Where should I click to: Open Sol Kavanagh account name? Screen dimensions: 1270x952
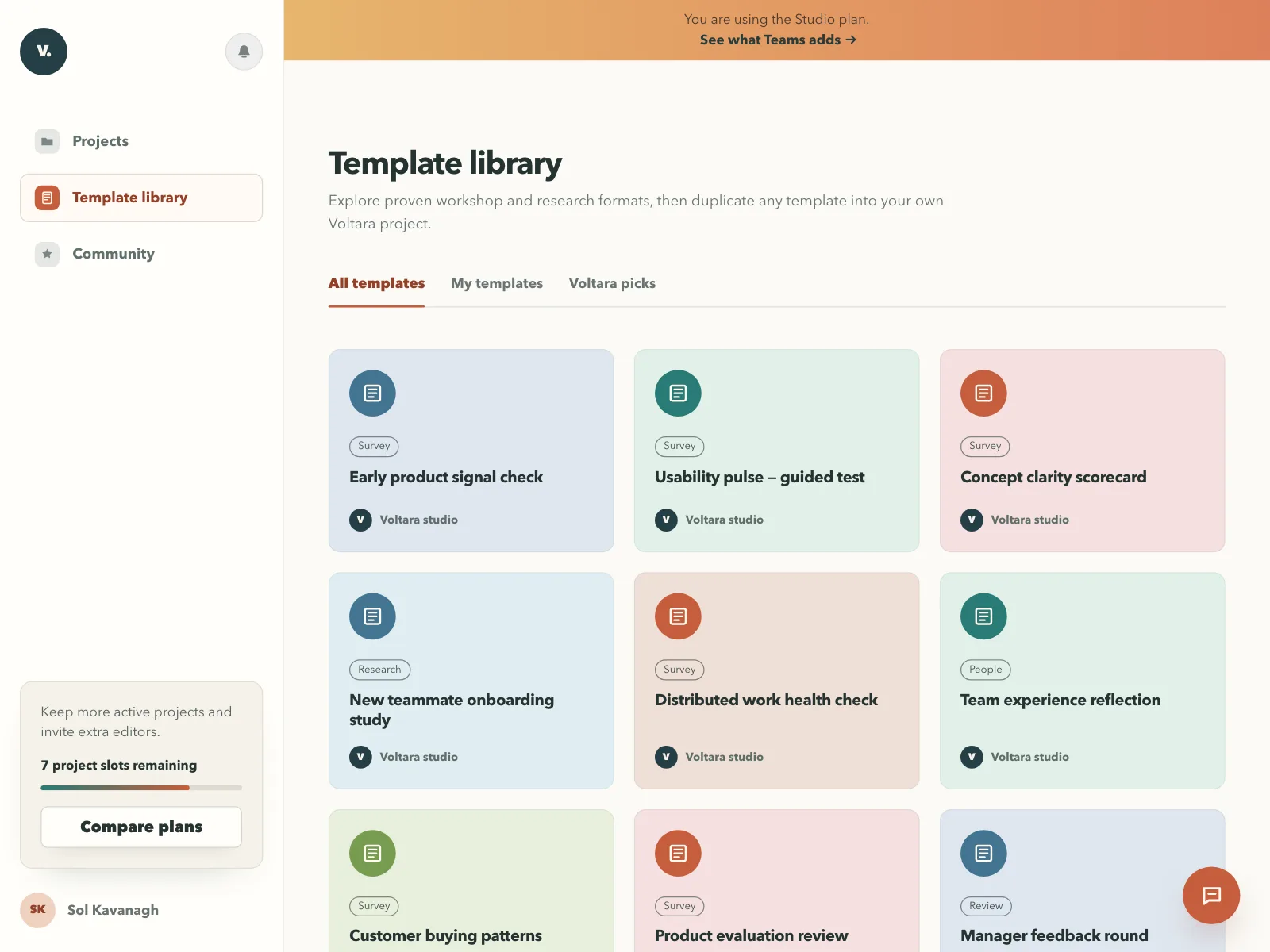click(x=113, y=910)
